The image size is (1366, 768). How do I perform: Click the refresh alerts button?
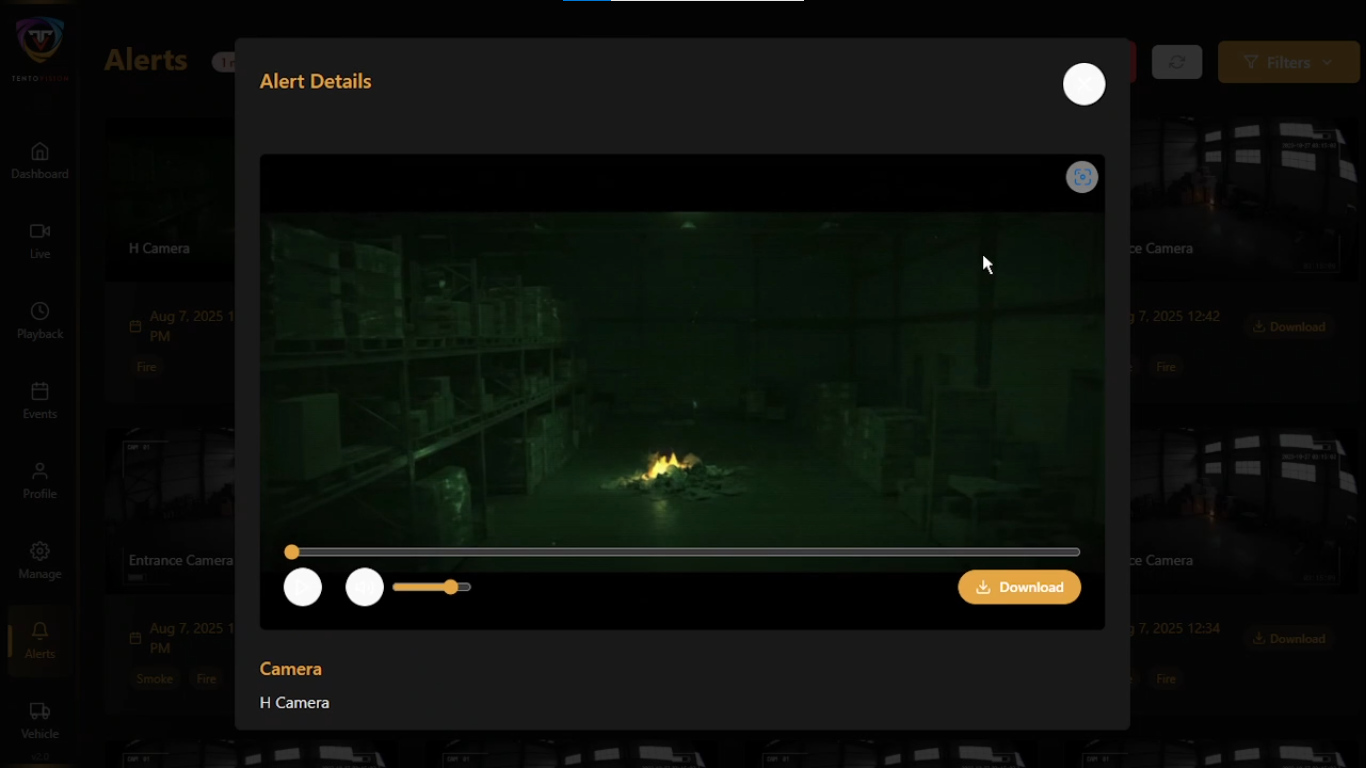1177,62
